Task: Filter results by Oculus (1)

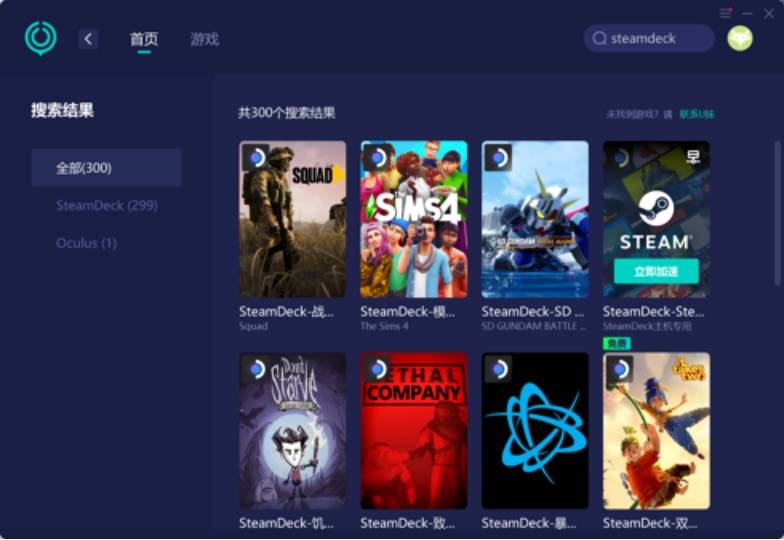Action: coord(86,243)
